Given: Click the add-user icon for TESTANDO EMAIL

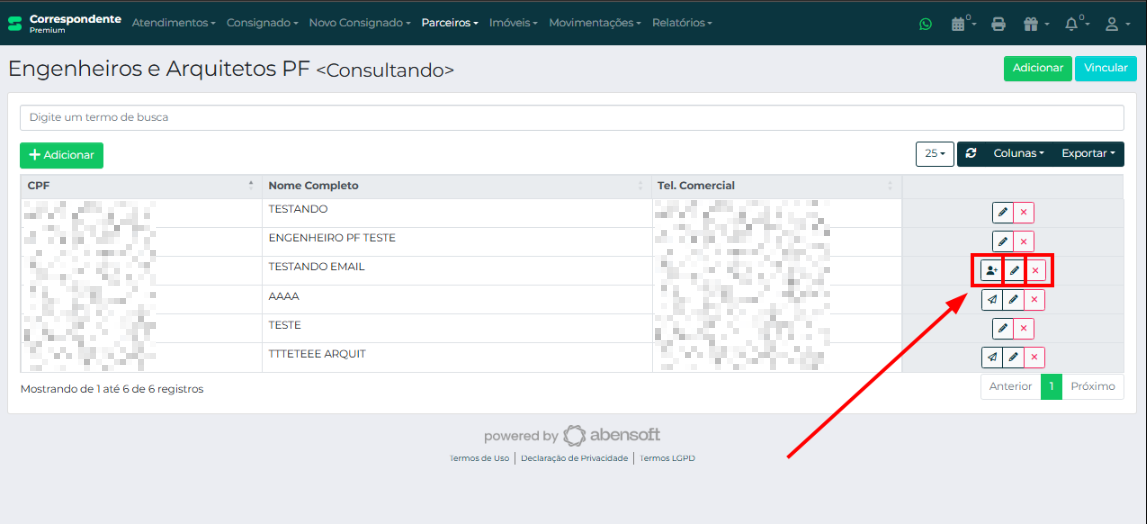Looking at the screenshot, I should click(990, 271).
